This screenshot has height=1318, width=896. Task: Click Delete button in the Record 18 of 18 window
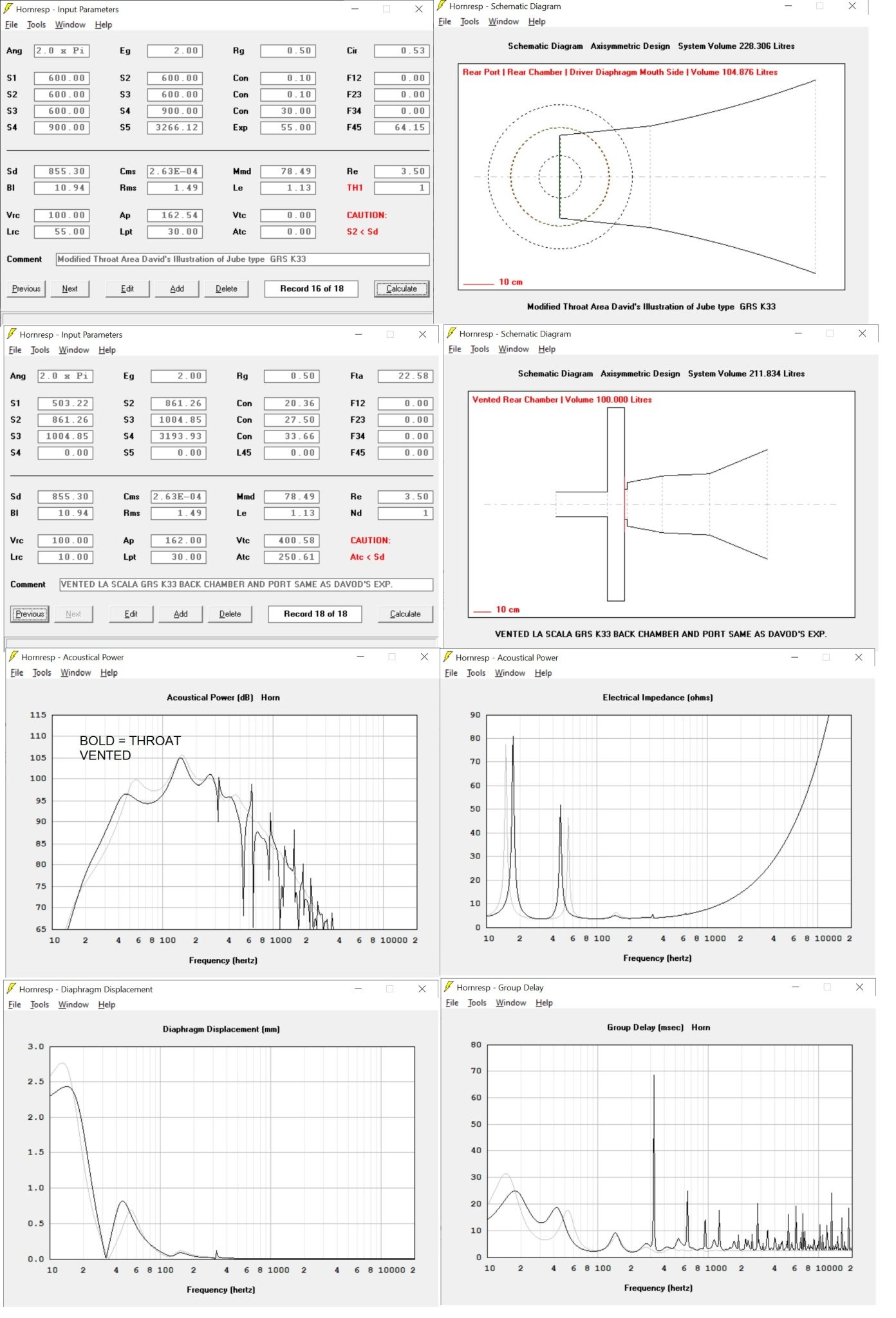[230, 614]
